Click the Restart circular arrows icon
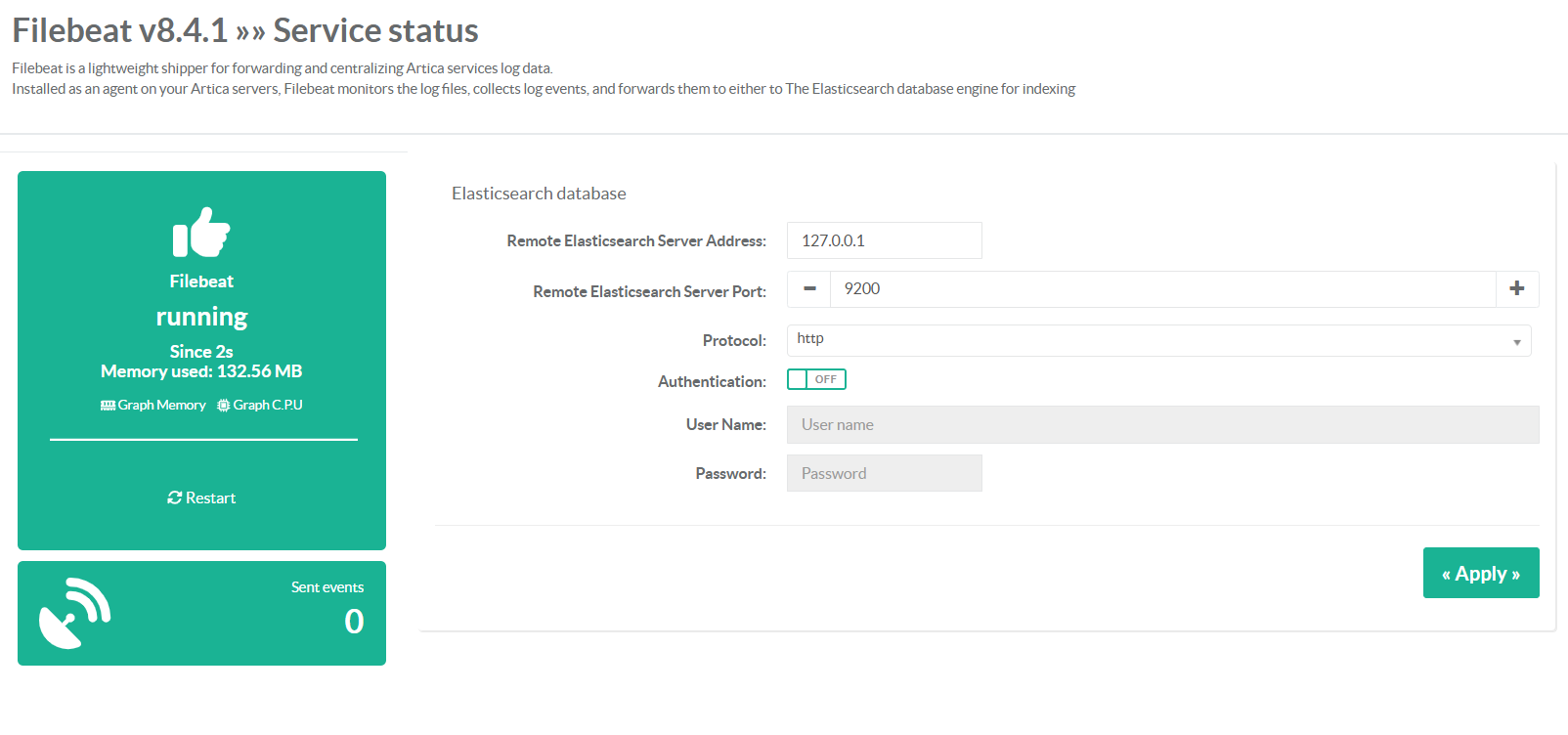Viewport: 1568px width, 735px height. pyautogui.click(x=175, y=497)
